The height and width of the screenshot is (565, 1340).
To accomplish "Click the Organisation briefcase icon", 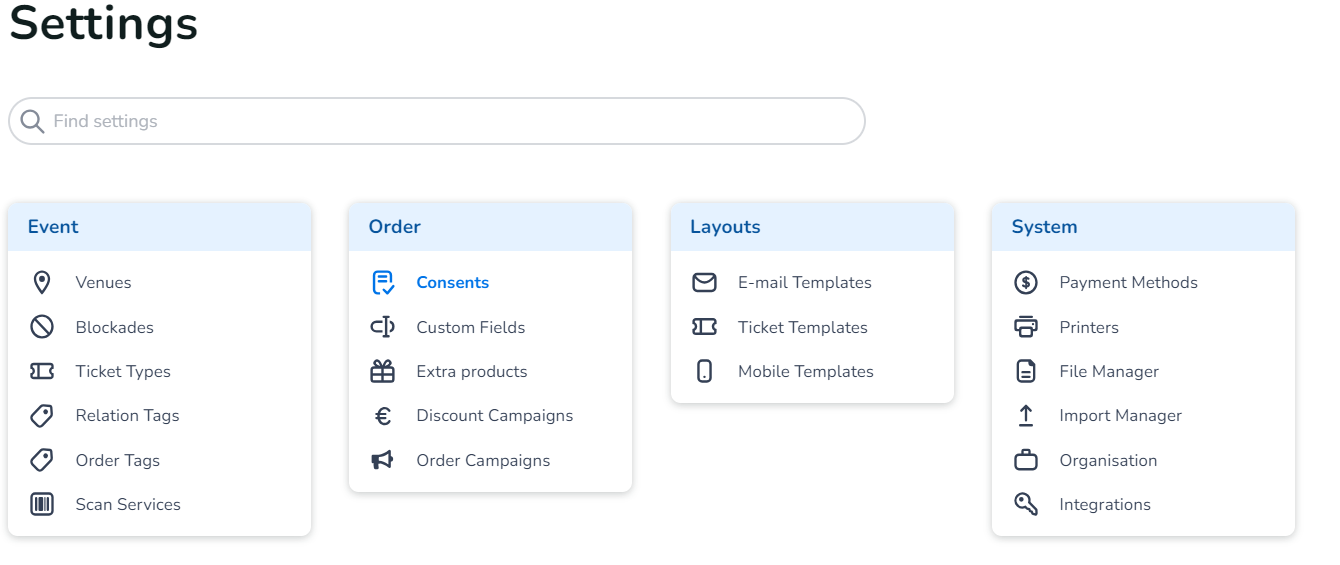I will coord(1026,460).
